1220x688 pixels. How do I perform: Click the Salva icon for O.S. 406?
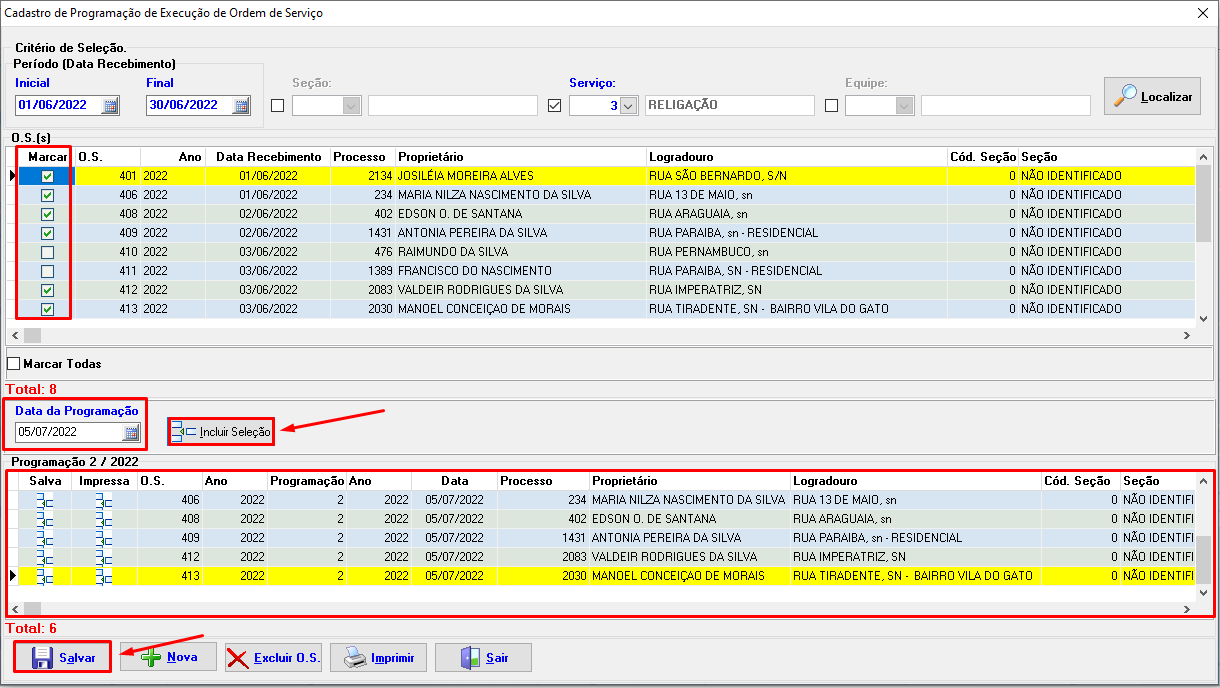pyautogui.click(x=45, y=500)
